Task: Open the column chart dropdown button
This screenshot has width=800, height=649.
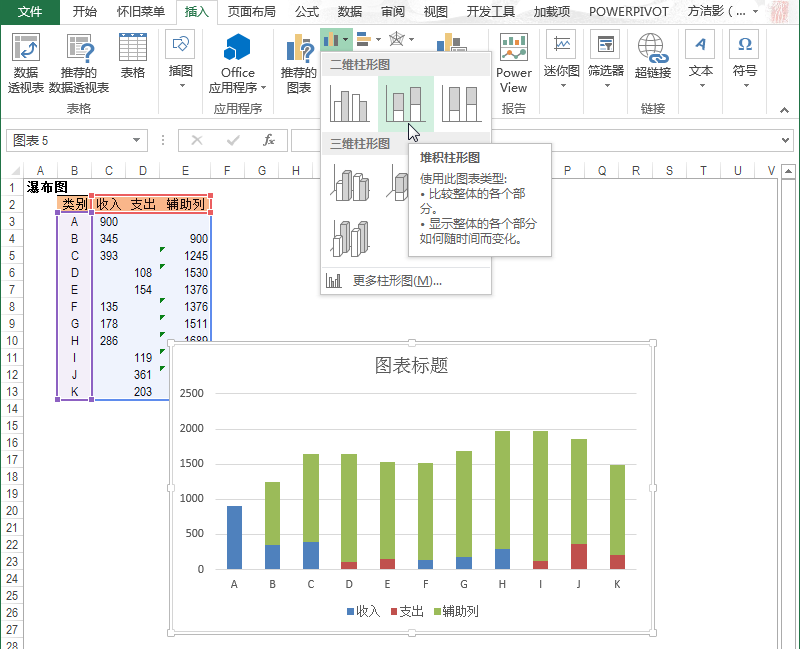Action: pyautogui.click(x=336, y=39)
